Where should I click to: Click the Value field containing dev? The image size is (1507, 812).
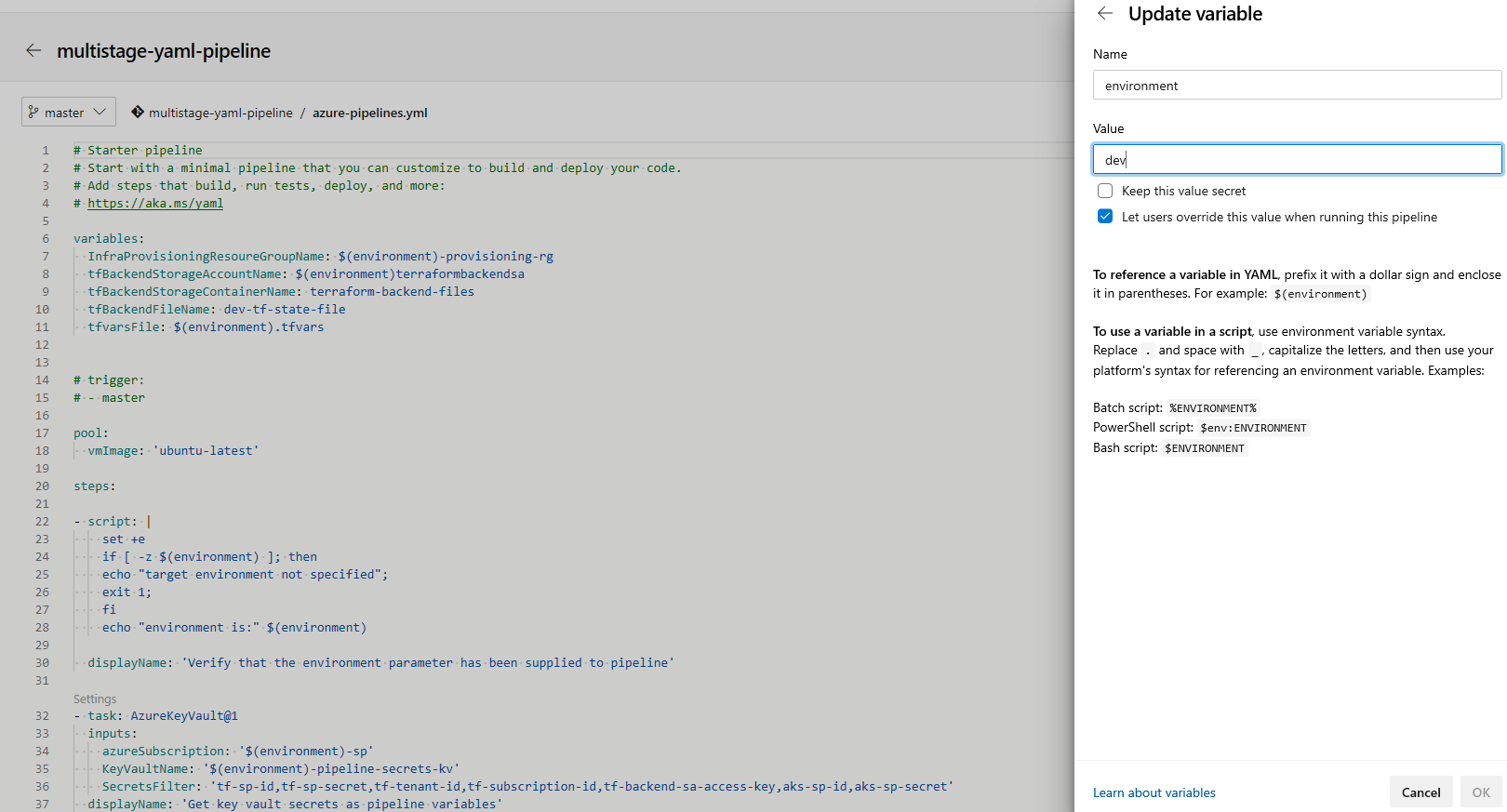[1297, 159]
